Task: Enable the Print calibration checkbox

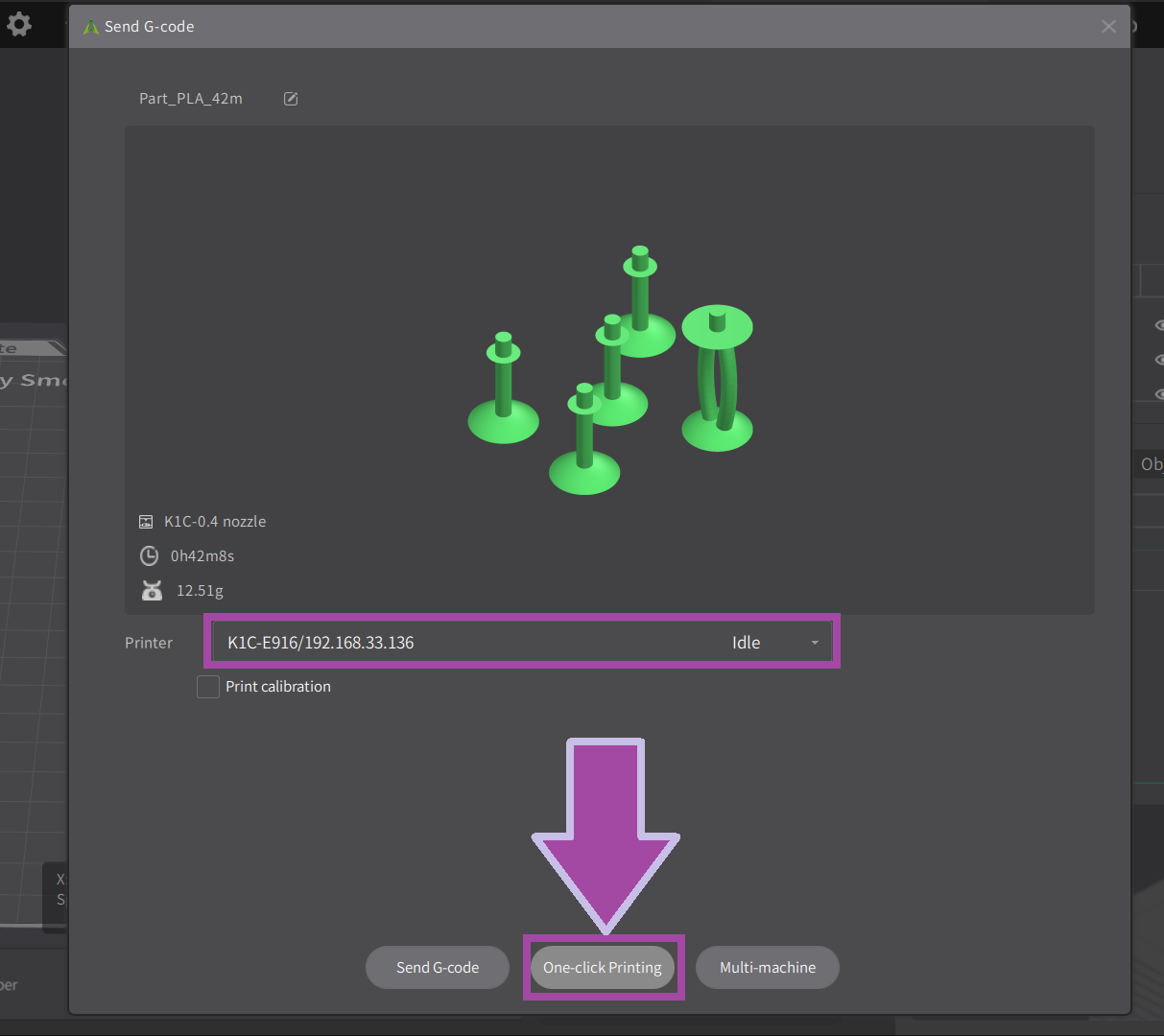Action: click(x=208, y=687)
